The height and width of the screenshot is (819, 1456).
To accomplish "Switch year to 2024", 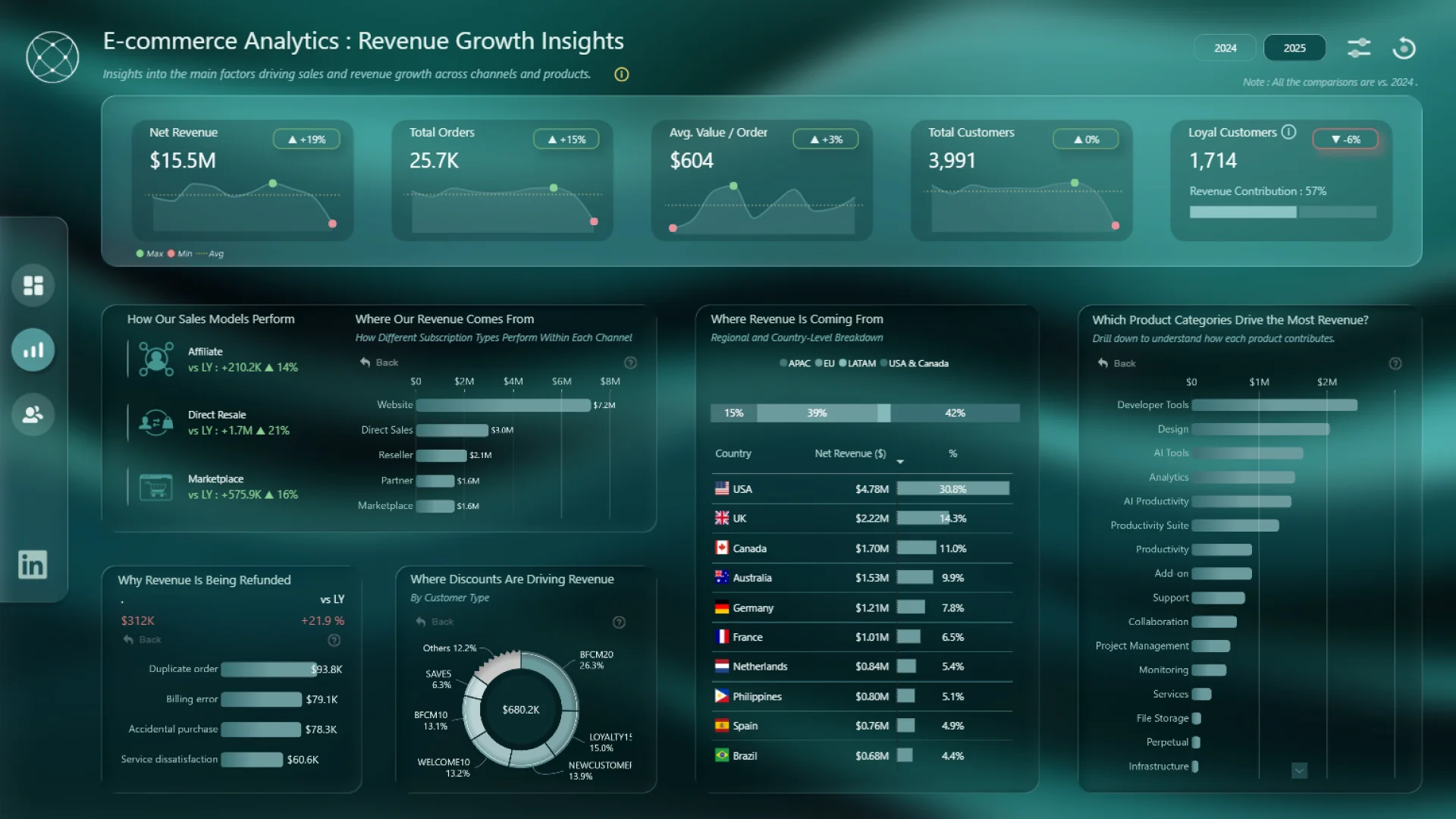I will (x=1225, y=48).
